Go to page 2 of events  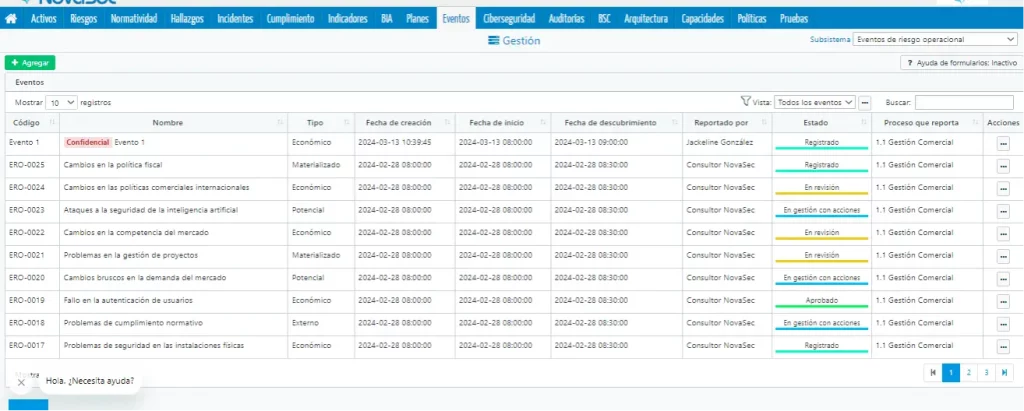(968, 373)
